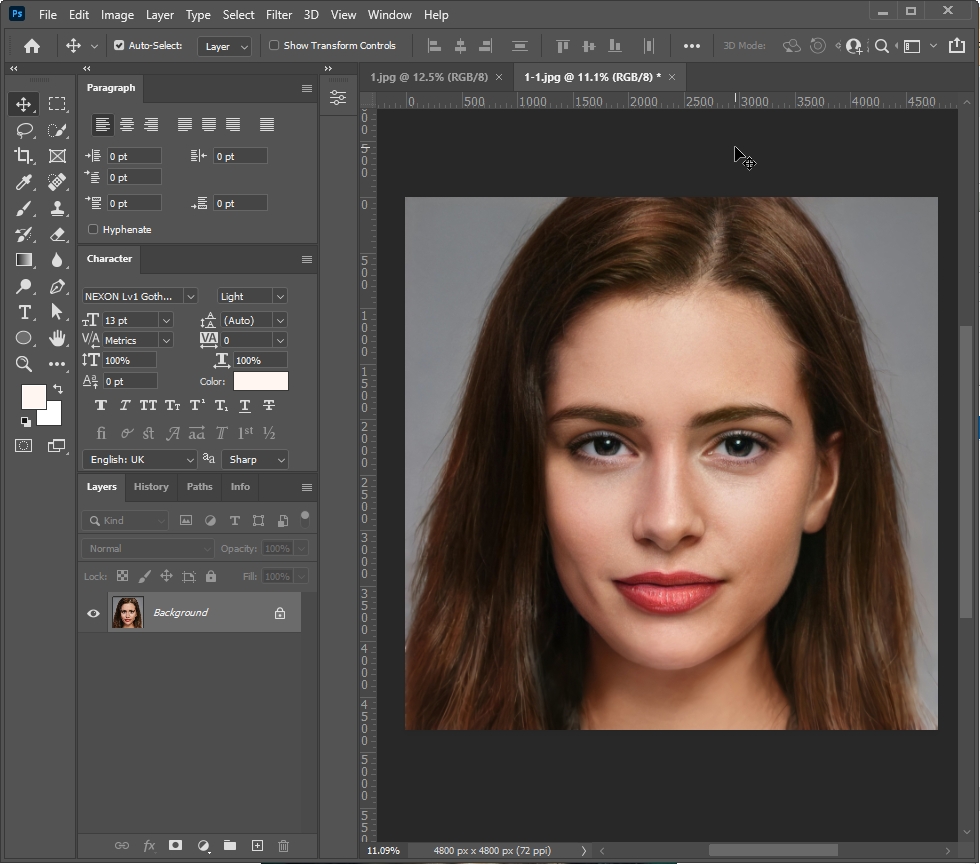980x864 pixels.
Task: Select the Hand tool
Action: [x=57, y=338]
